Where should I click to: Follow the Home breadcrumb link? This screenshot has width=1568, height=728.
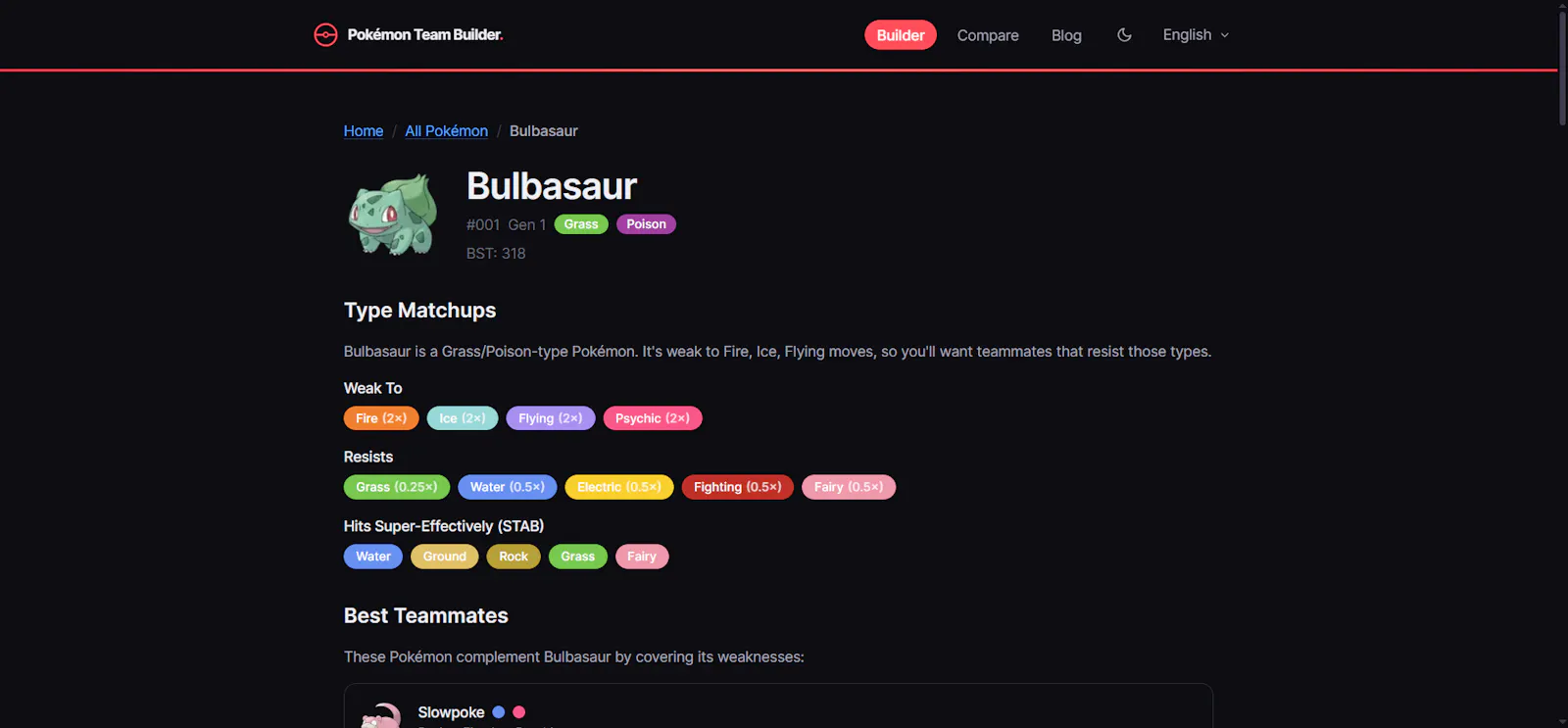pos(364,131)
